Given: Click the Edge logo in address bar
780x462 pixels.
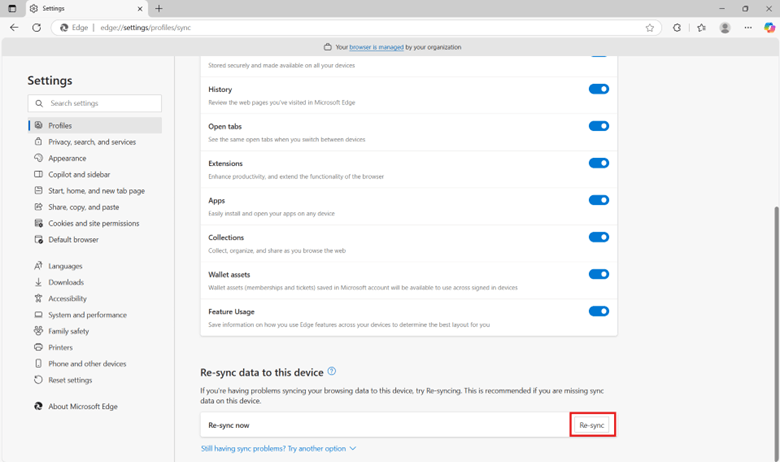Looking at the screenshot, I should click(x=64, y=28).
